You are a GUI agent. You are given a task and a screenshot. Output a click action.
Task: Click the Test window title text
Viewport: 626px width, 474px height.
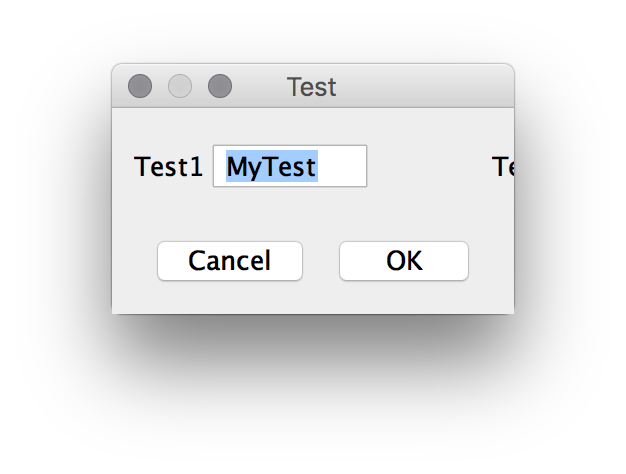(311, 87)
